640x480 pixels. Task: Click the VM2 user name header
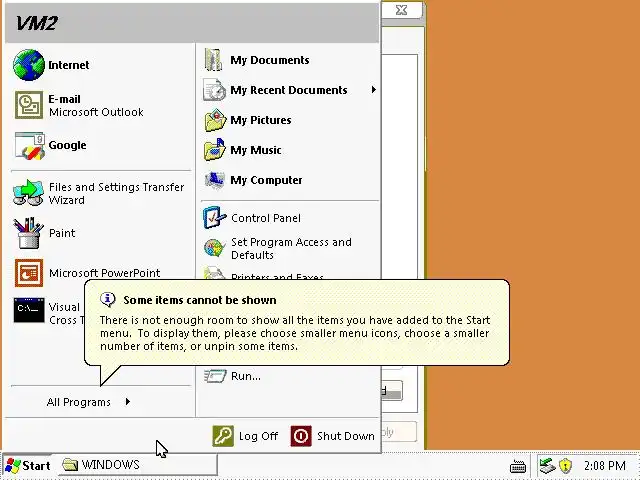(x=36, y=23)
